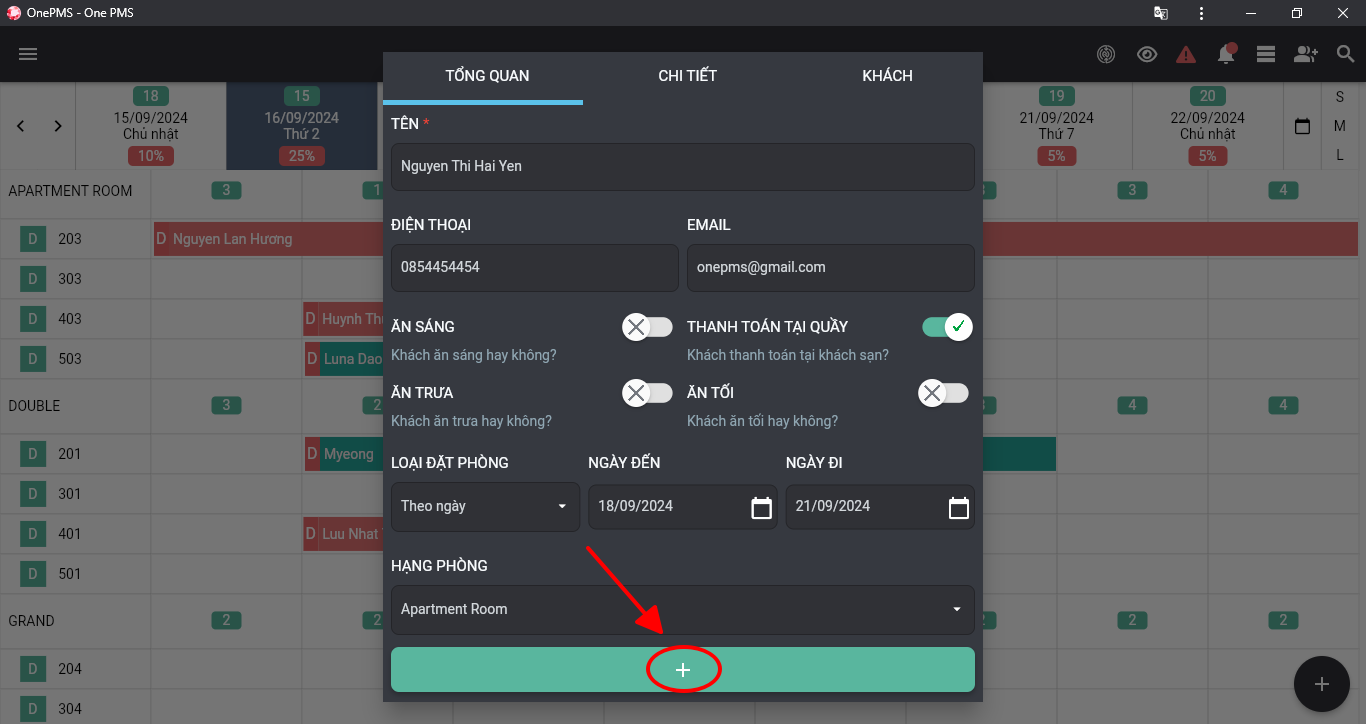Click the D icon of room 203
1366x724 pixels.
click(x=32, y=239)
